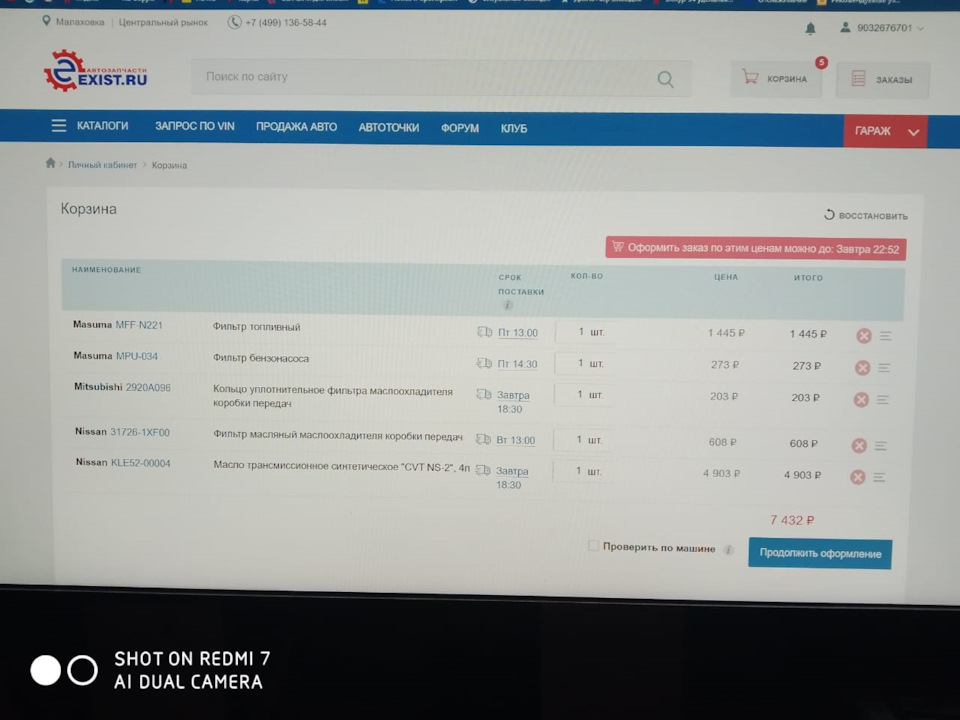Remove Masuma MFF-N221 from the cart
The width and height of the screenshot is (960, 720).
pos(863,335)
